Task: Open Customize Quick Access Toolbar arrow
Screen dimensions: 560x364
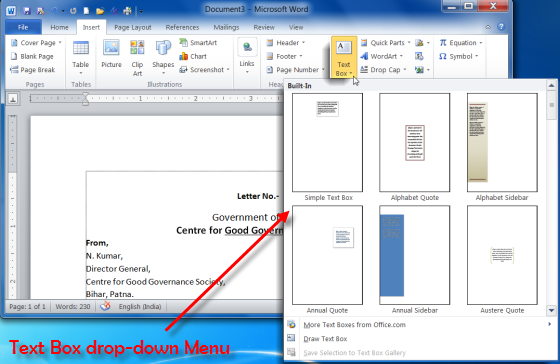Action: (x=141, y=11)
